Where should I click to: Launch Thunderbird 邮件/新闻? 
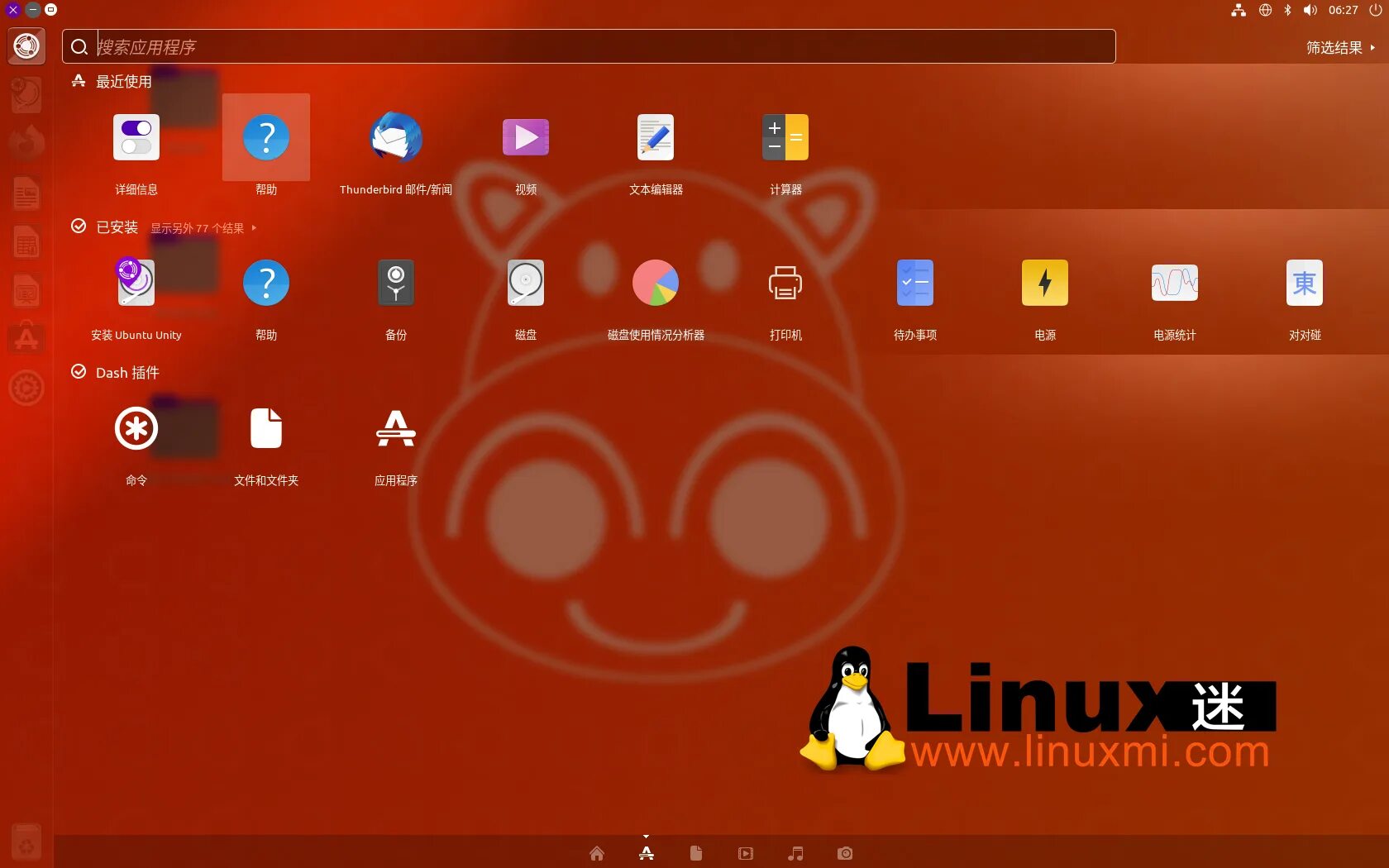click(396, 138)
